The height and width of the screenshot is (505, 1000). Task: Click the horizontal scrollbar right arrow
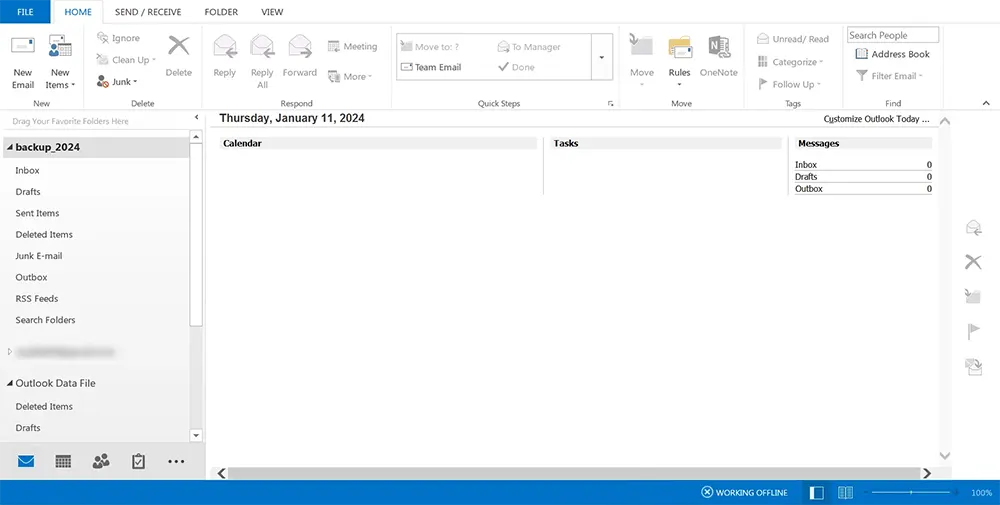927,473
